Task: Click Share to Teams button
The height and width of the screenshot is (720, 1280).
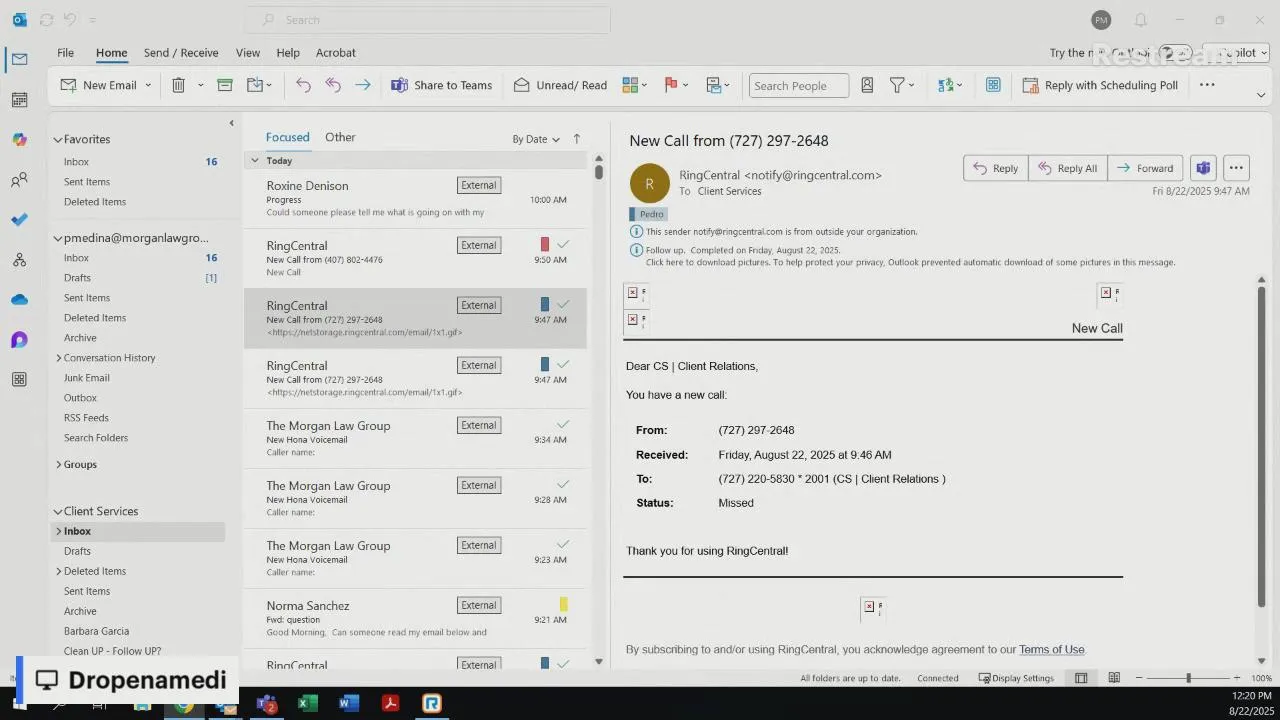Action: pyautogui.click(x=441, y=85)
